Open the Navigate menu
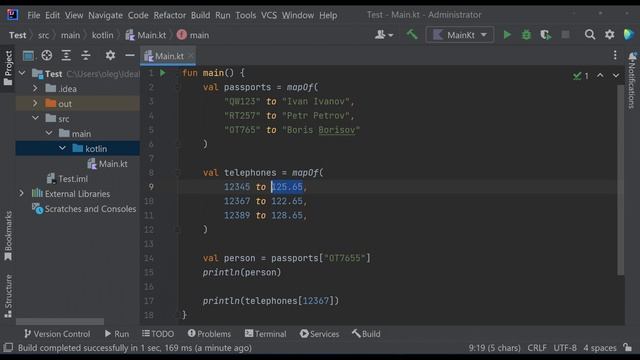Screen dimensions: 640x360 point(105,16)
